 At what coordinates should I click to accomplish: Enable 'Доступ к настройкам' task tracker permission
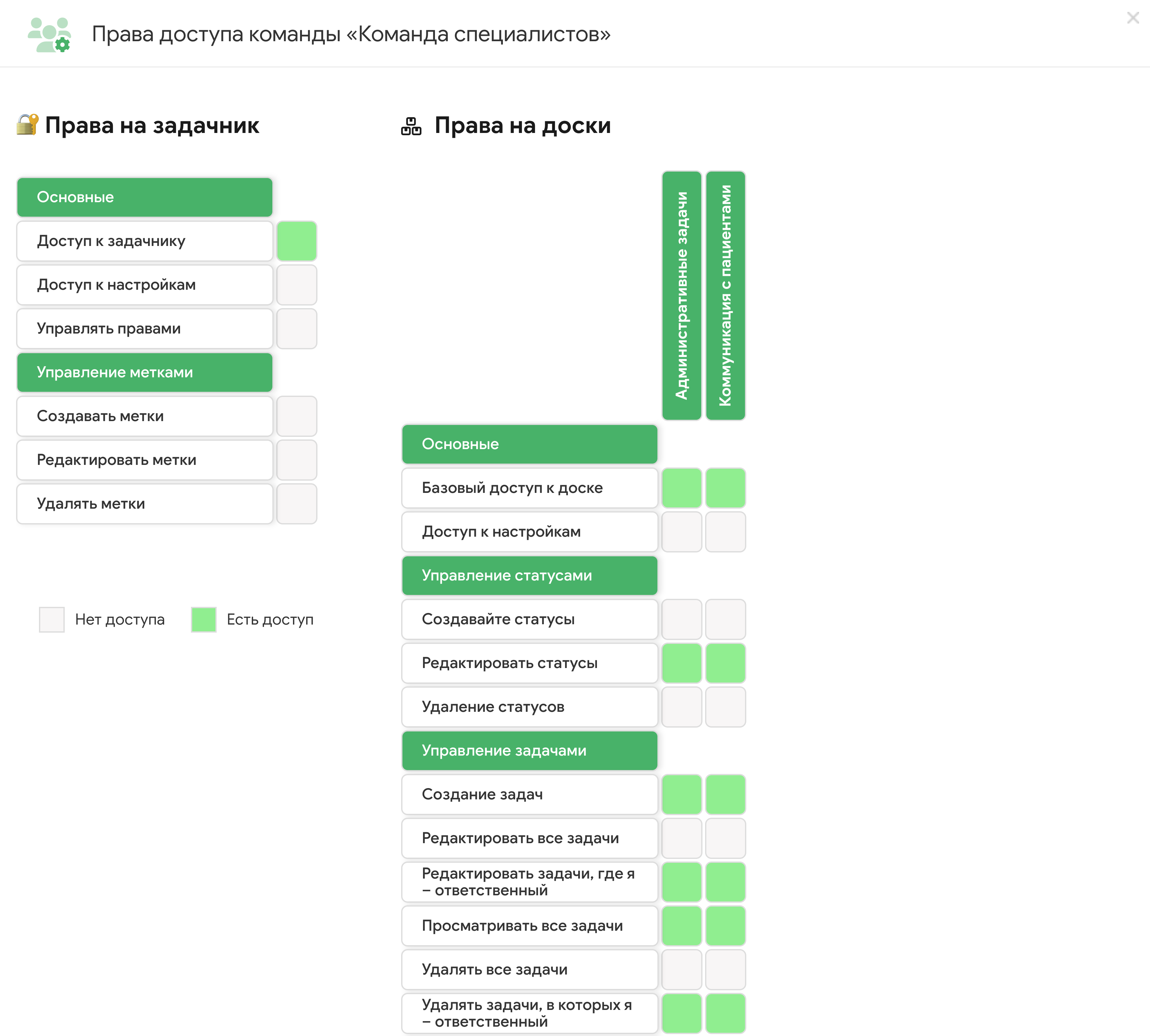pyautogui.click(x=297, y=285)
